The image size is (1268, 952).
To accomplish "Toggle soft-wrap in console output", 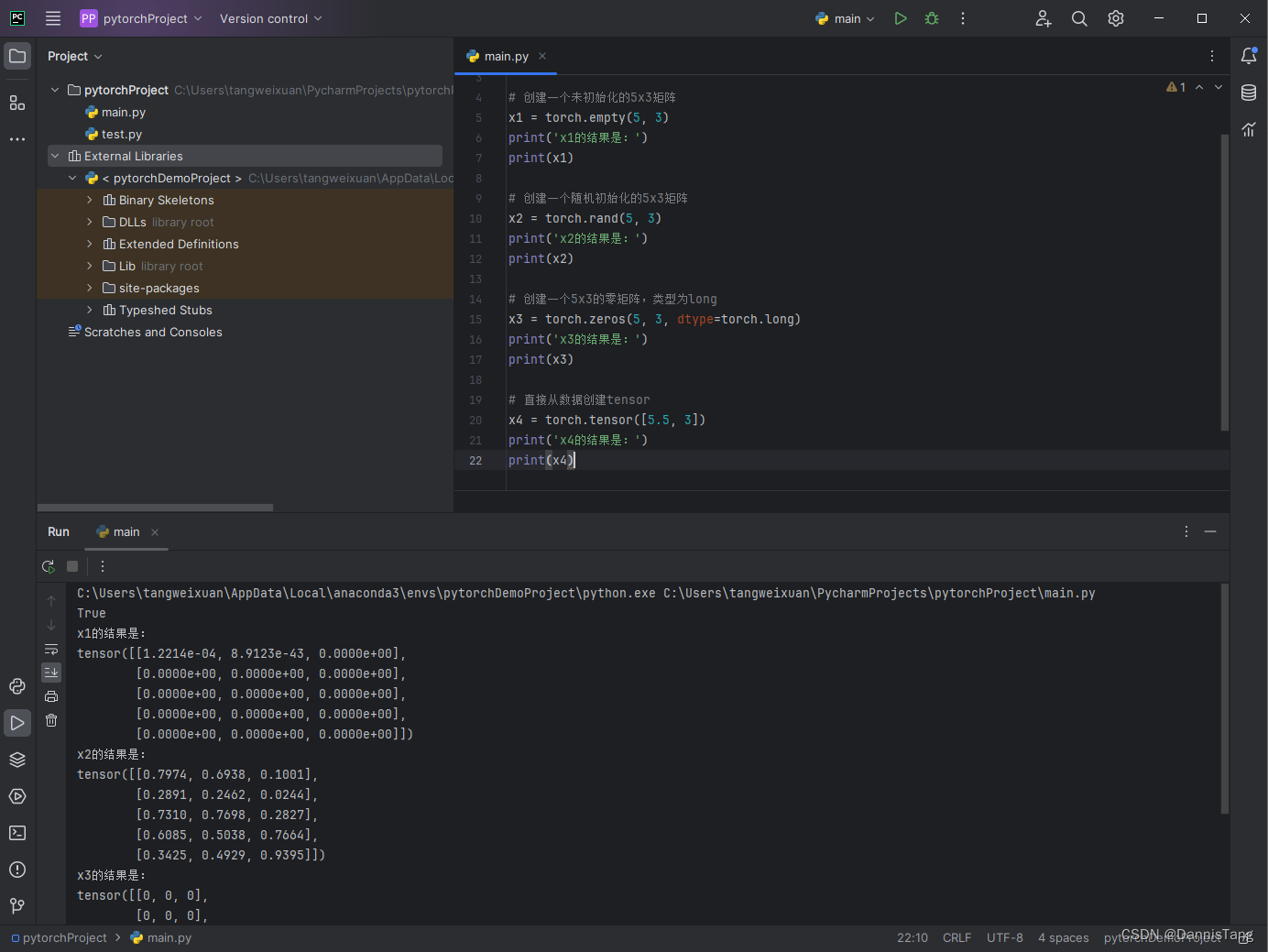I will click(x=51, y=649).
